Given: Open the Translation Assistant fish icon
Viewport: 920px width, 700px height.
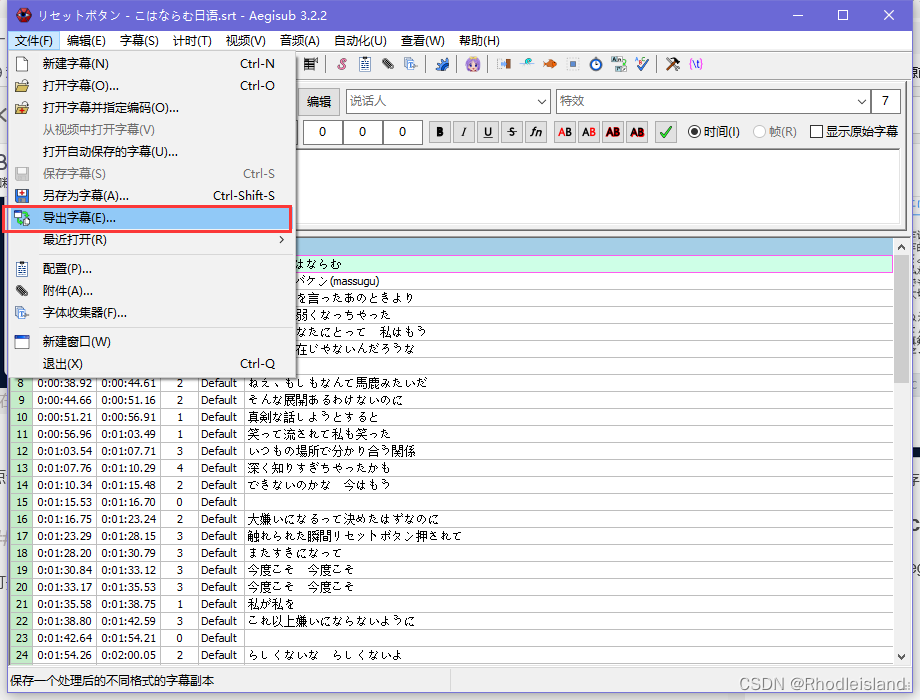Looking at the screenshot, I should click(550, 64).
